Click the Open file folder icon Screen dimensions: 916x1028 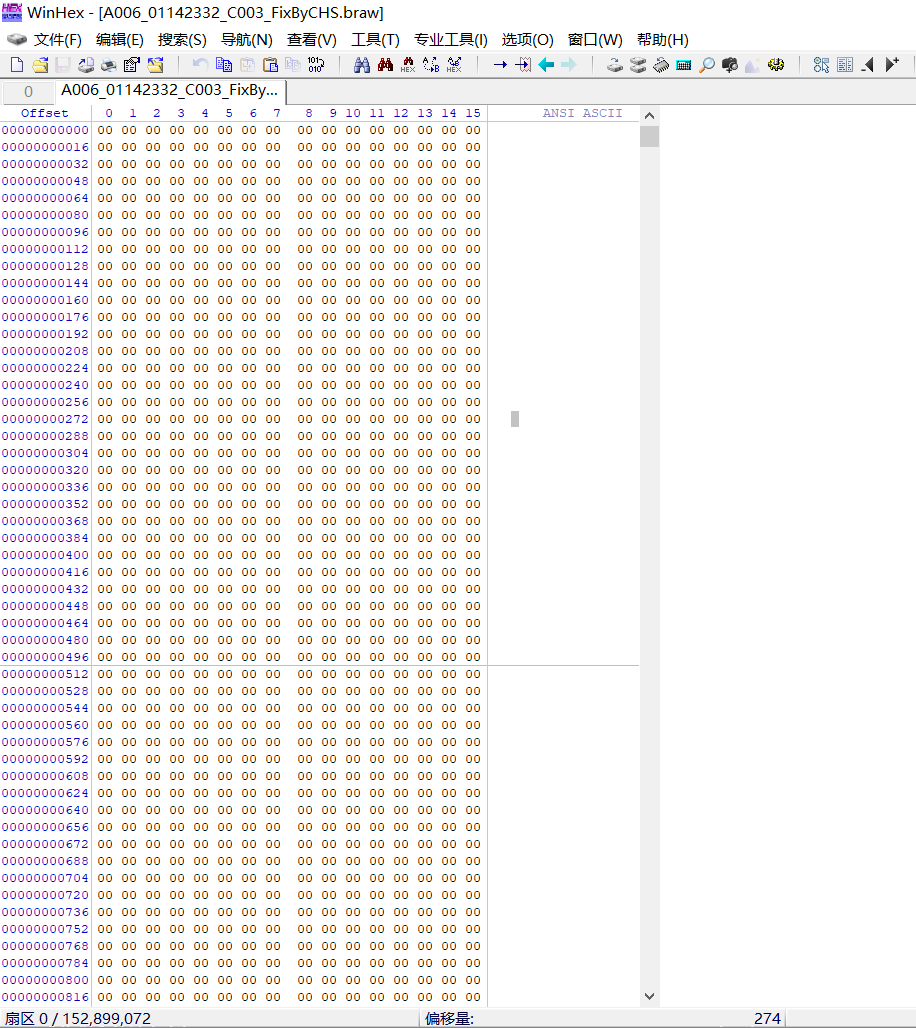pos(40,64)
